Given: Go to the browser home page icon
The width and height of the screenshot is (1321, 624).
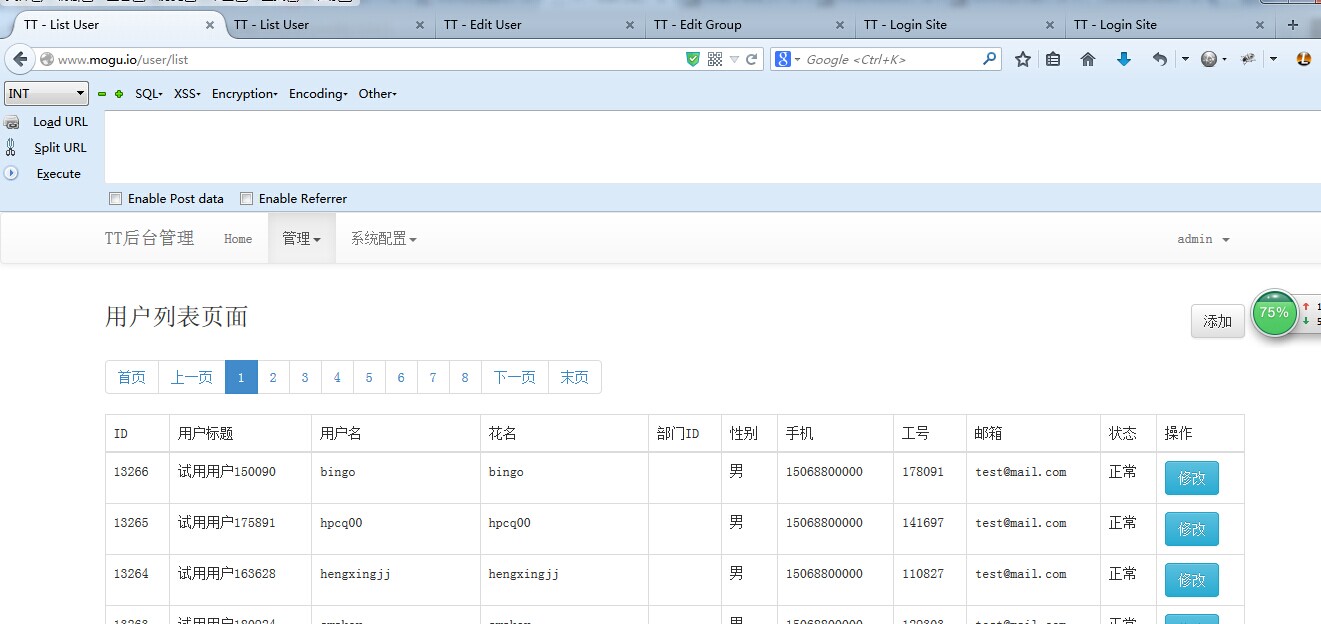Looking at the screenshot, I should point(1088,59).
